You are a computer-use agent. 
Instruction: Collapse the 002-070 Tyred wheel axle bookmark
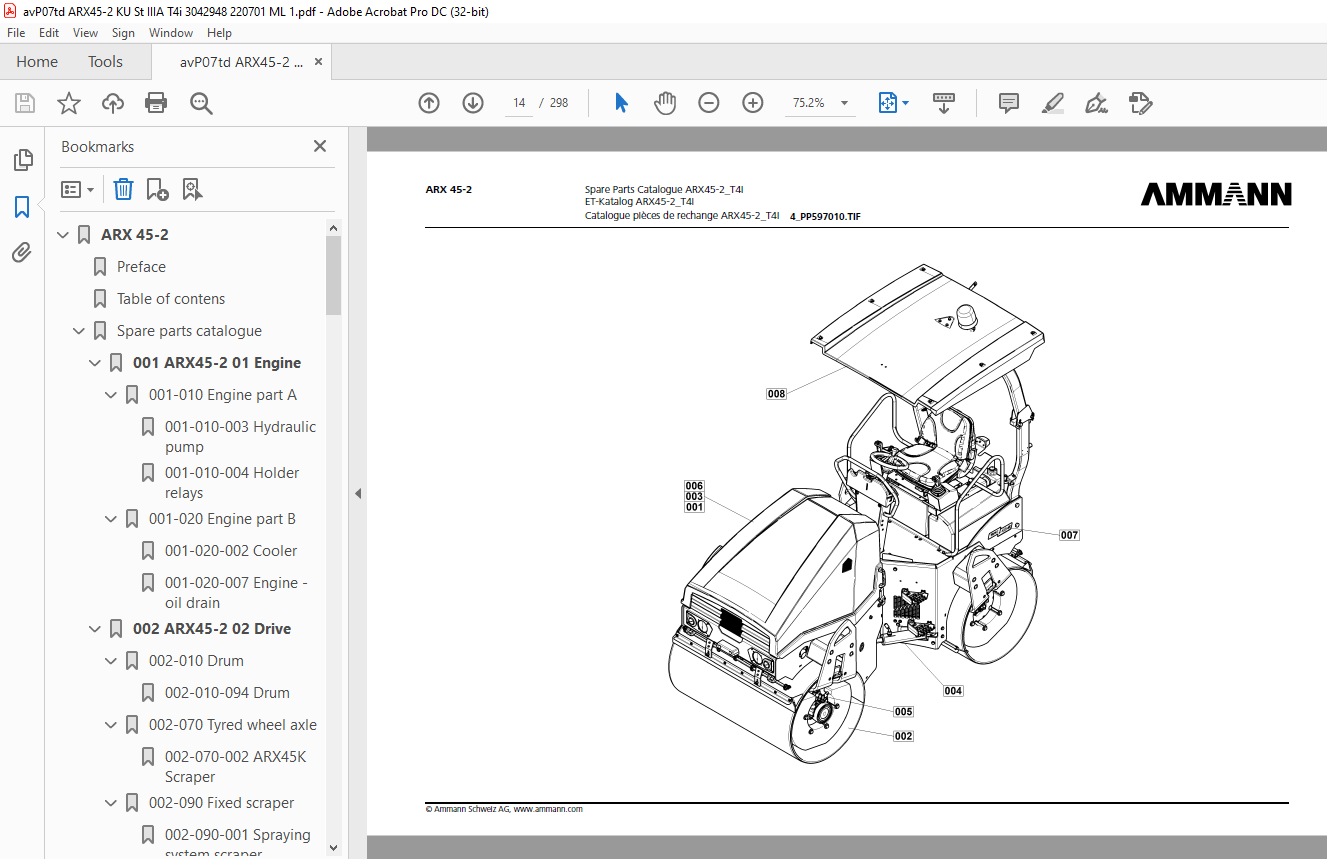111,725
